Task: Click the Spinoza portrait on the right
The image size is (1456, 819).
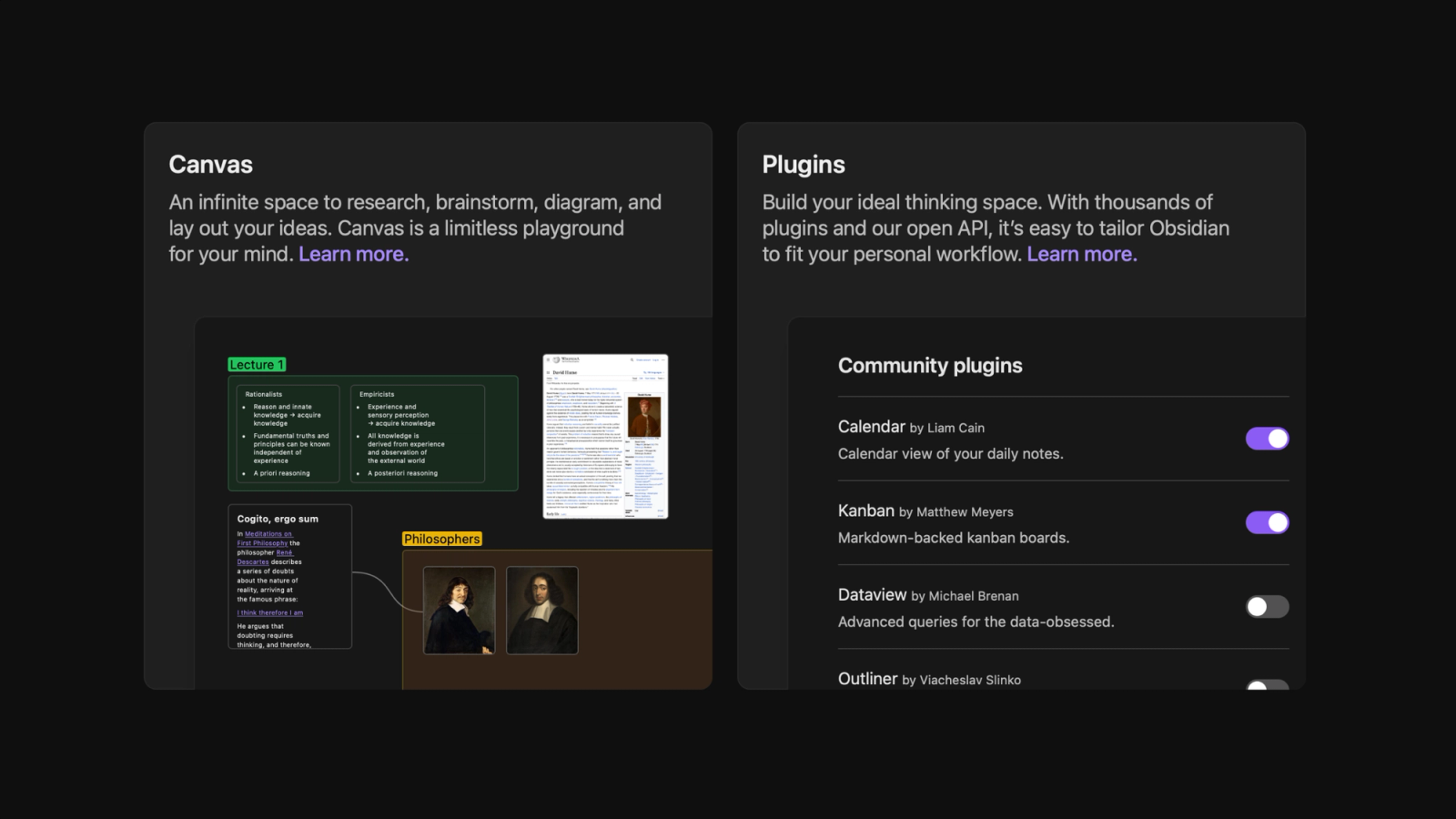Action: [x=542, y=611]
